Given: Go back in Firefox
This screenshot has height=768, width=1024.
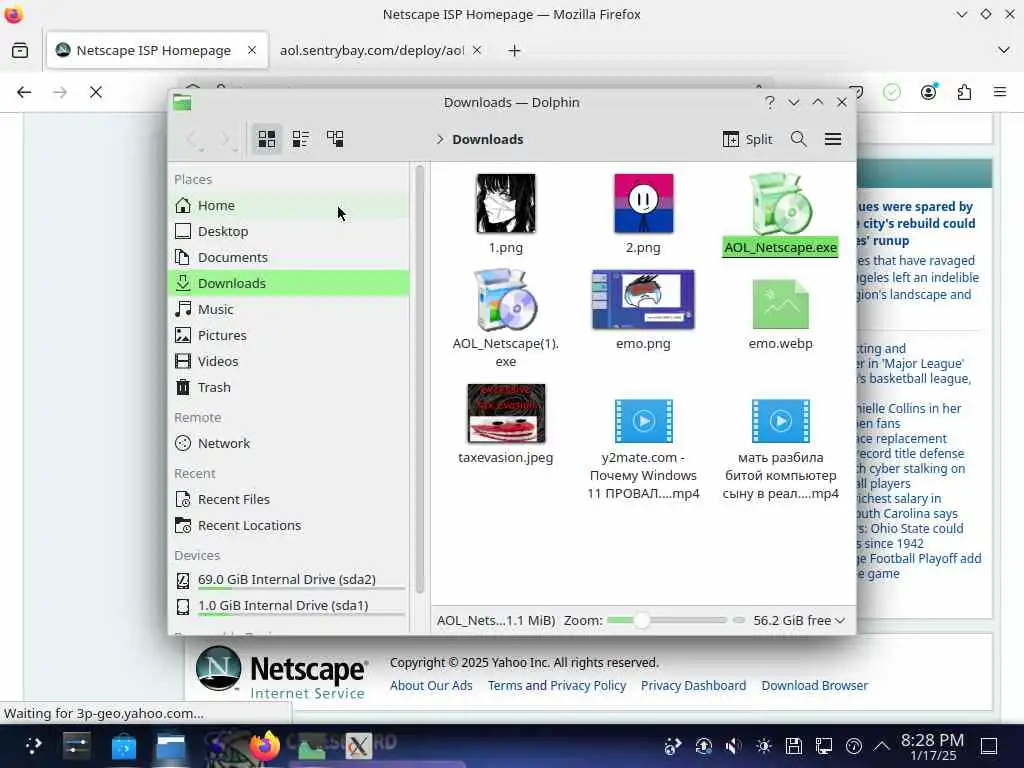Looking at the screenshot, I should pyautogui.click(x=24, y=92).
